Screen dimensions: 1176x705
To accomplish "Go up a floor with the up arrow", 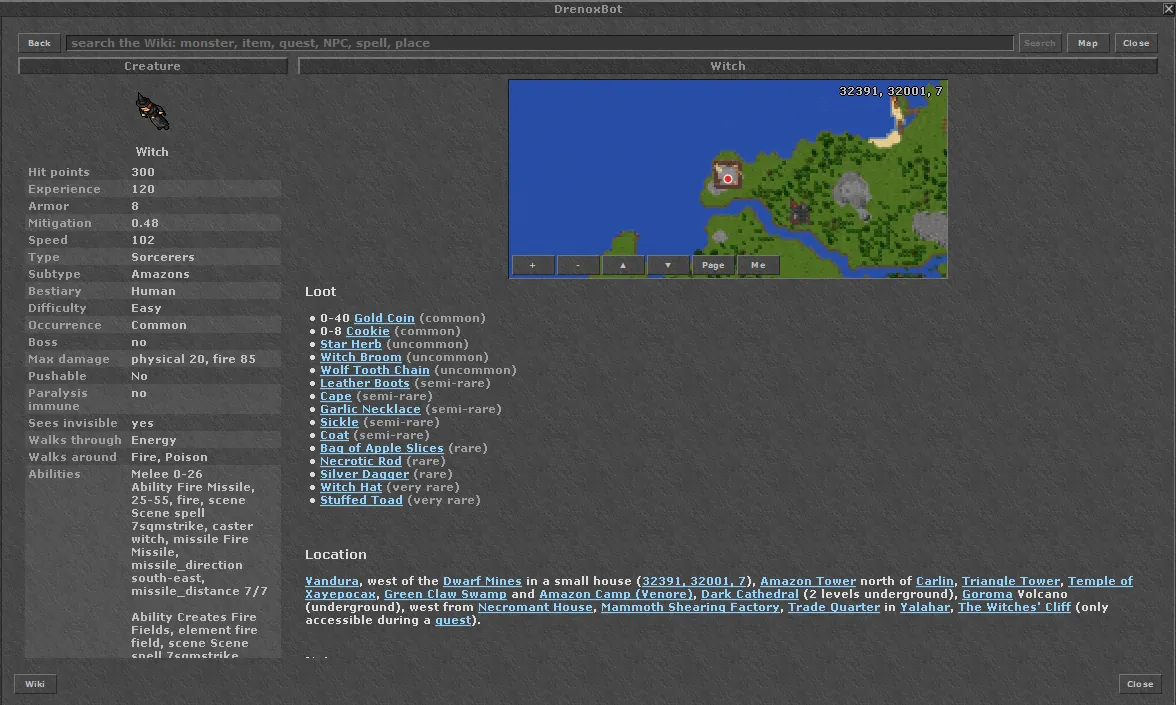I will (x=622, y=266).
